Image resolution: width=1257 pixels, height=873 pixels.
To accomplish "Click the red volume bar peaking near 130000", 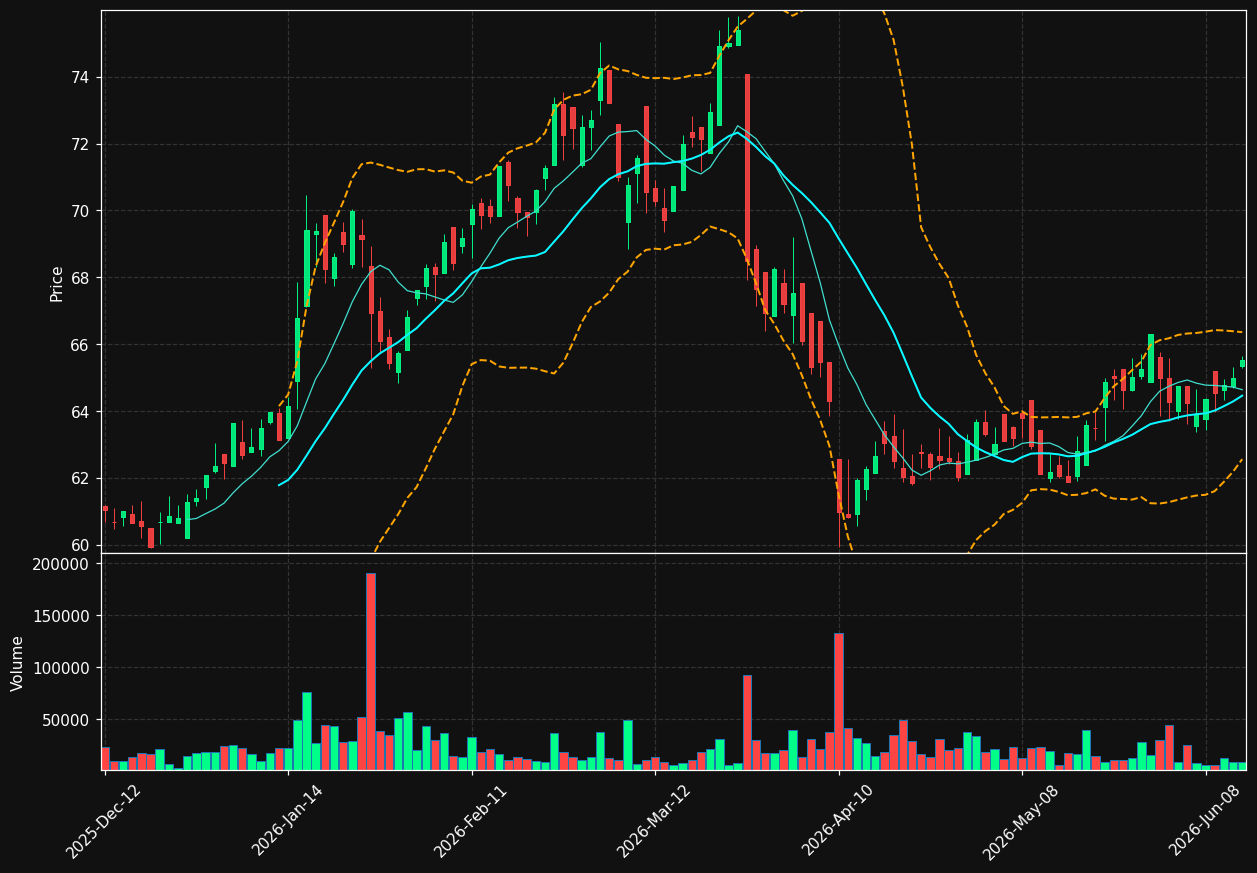I will 839,701.
